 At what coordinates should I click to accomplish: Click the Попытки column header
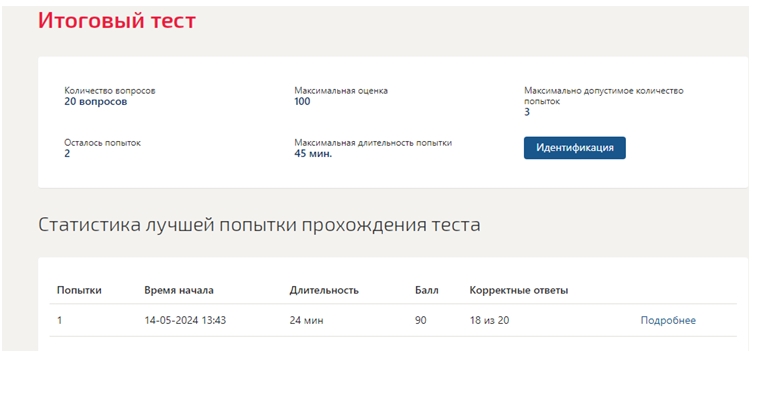point(79,290)
